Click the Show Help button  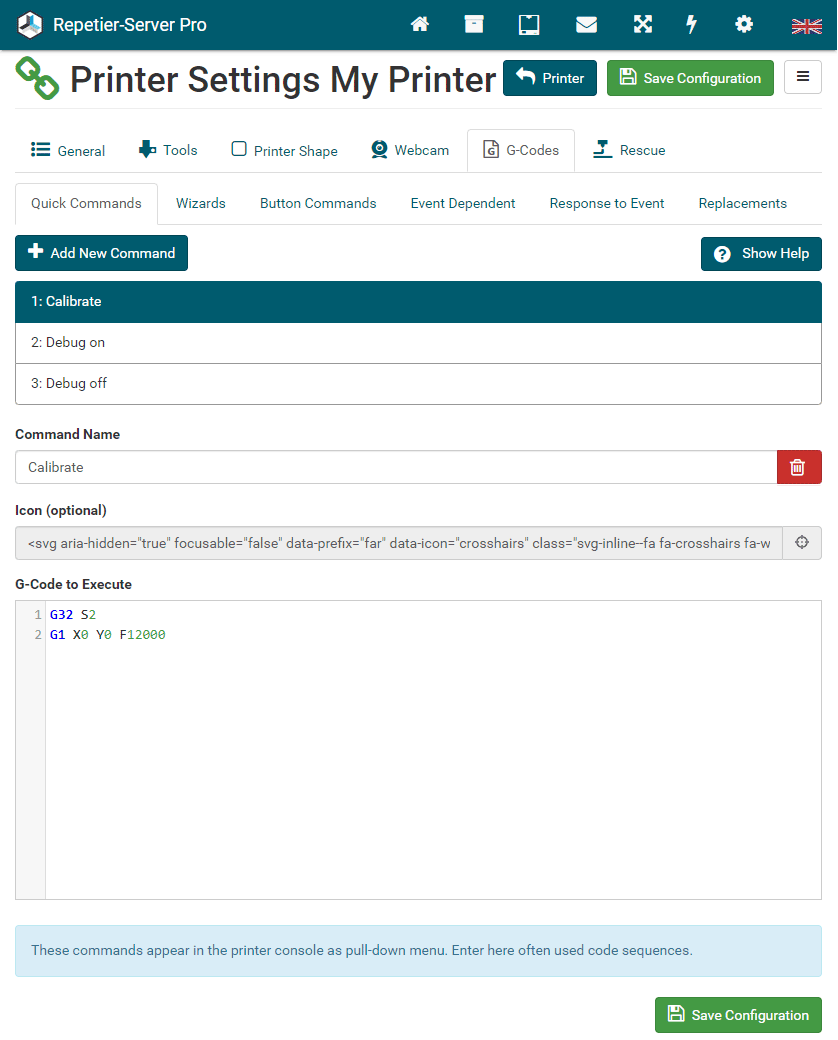[x=761, y=254]
